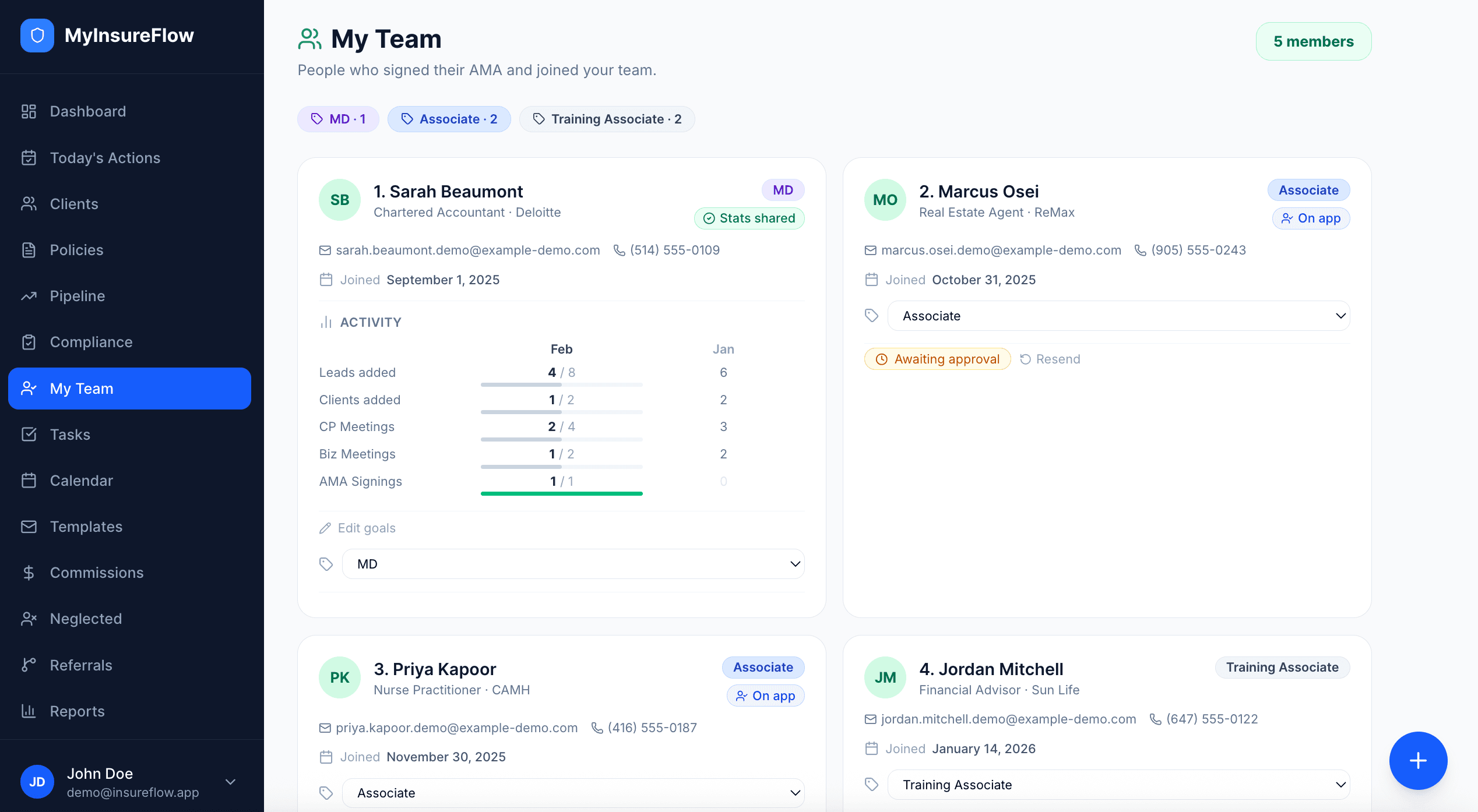
Task: Select the Pipeline trend icon
Action: pos(29,295)
